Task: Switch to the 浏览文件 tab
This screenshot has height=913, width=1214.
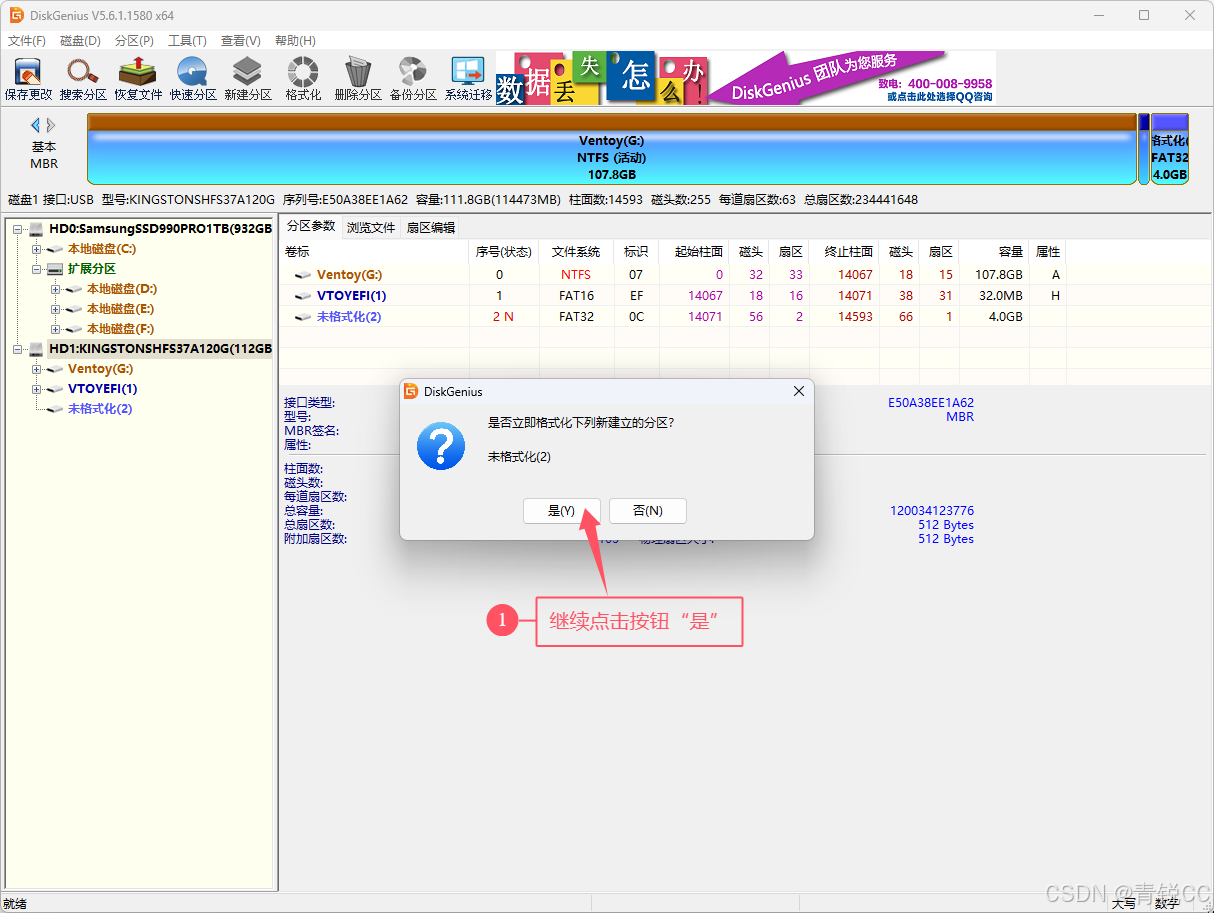Action: coord(371,227)
